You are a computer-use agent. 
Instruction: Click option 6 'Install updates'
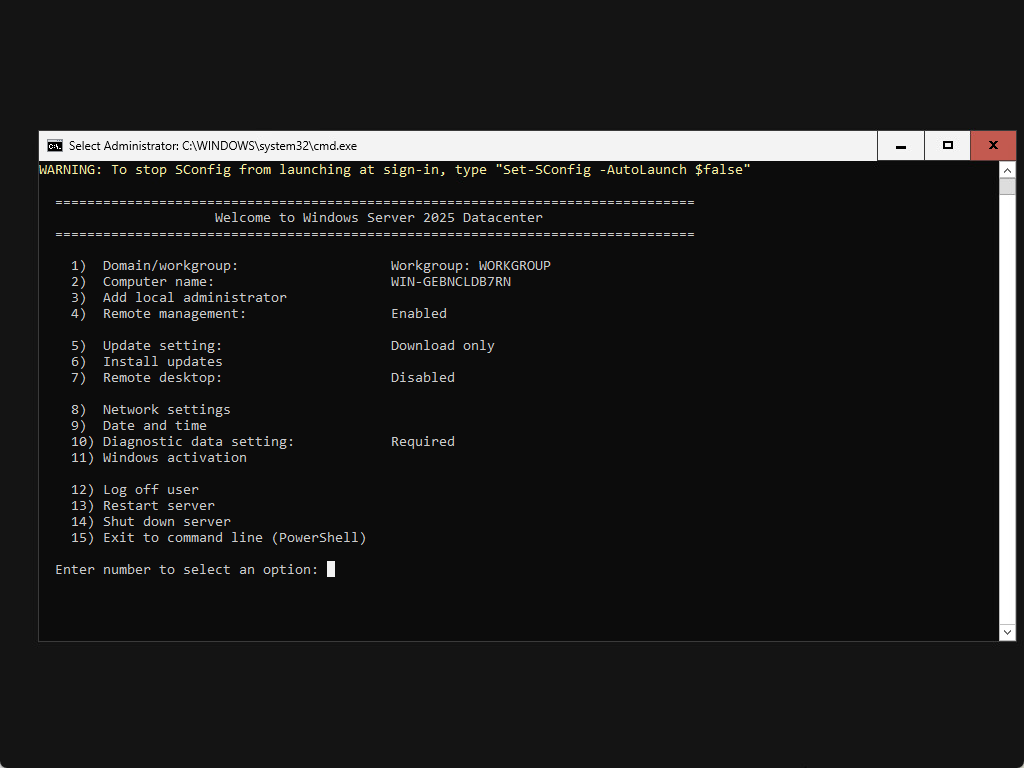coord(163,362)
